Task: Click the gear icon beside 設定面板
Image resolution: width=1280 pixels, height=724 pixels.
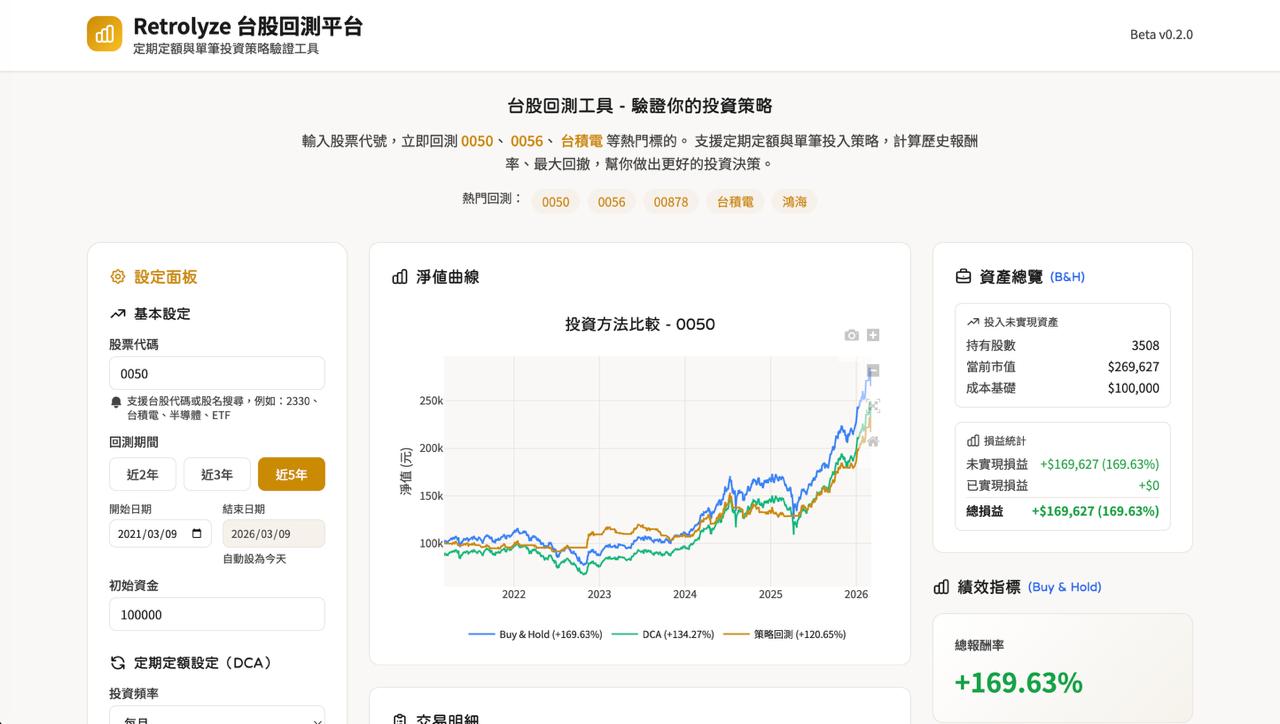Action: (x=118, y=277)
